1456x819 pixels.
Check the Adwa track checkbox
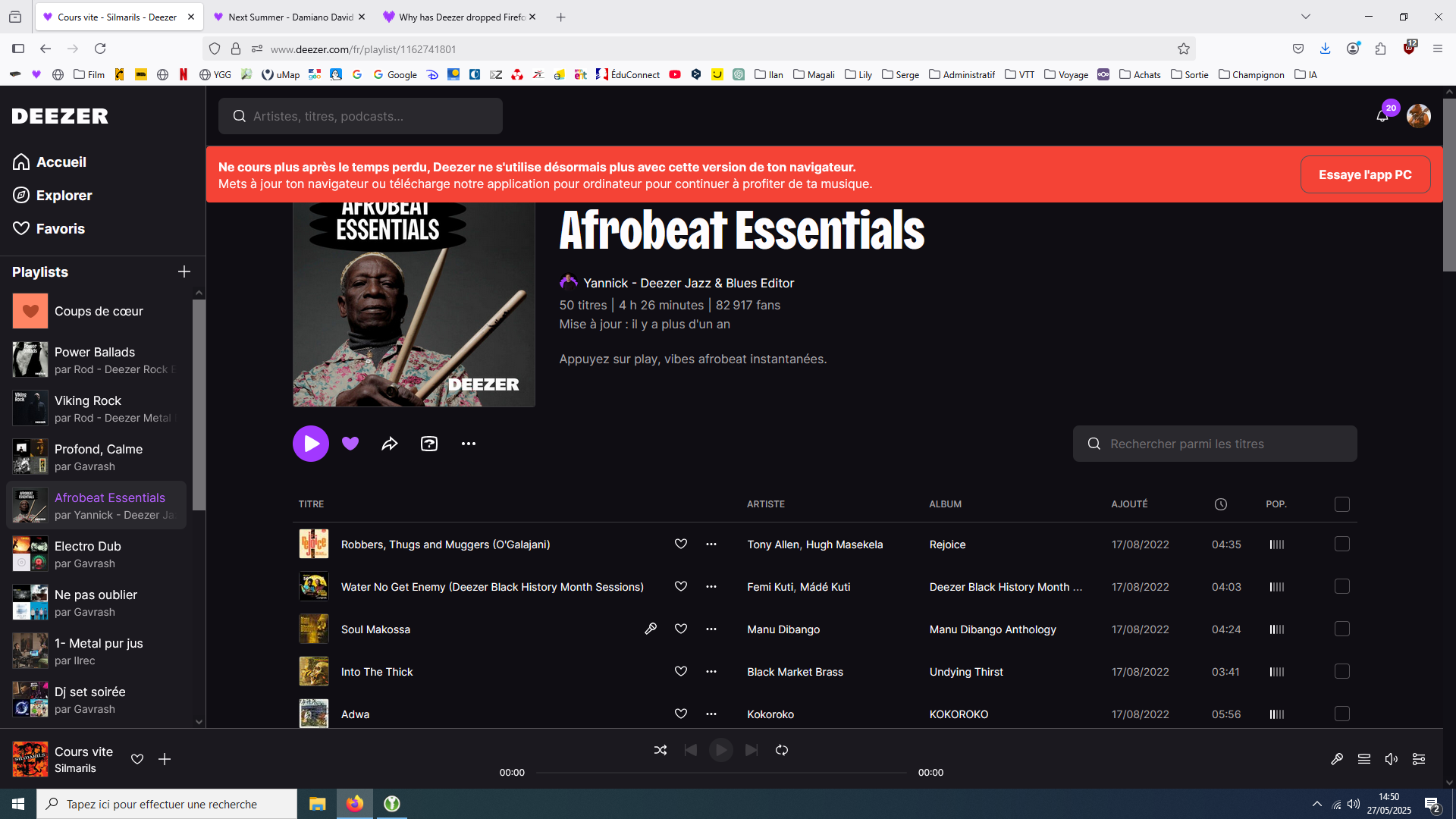coord(1341,714)
